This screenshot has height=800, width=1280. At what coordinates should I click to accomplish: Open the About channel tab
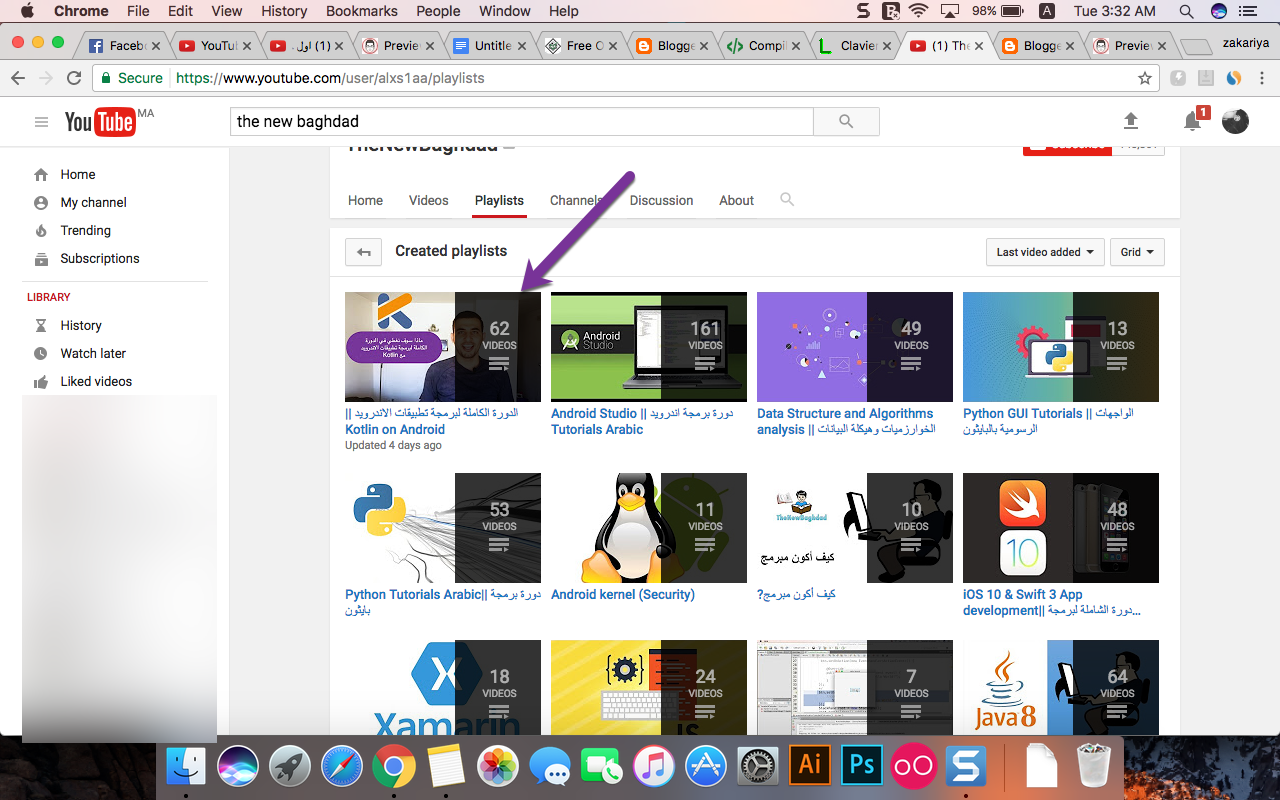736,200
